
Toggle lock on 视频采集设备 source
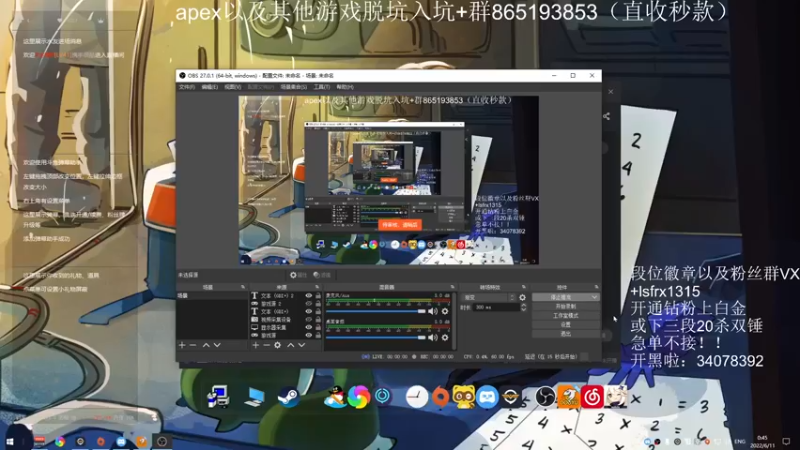point(318,319)
